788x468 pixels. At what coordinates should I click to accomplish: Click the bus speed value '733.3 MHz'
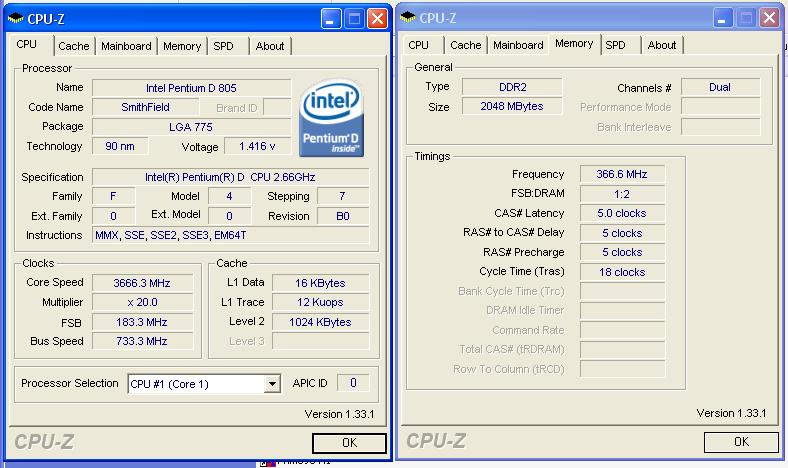tap(142, 341)
